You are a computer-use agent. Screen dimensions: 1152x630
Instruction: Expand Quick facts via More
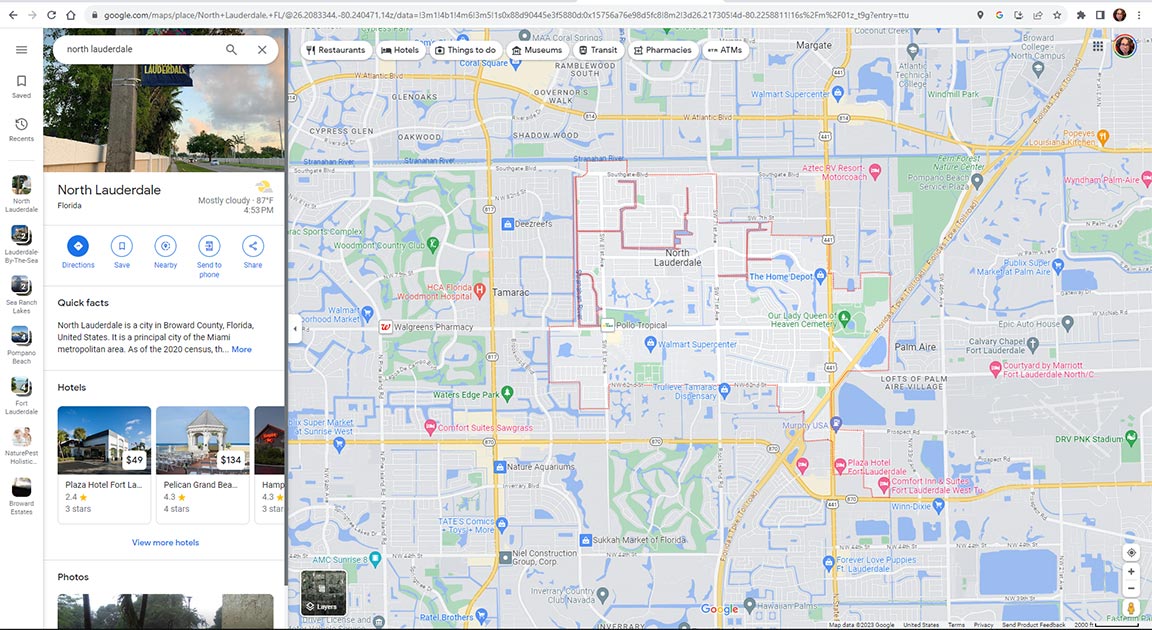pos(241,349)
